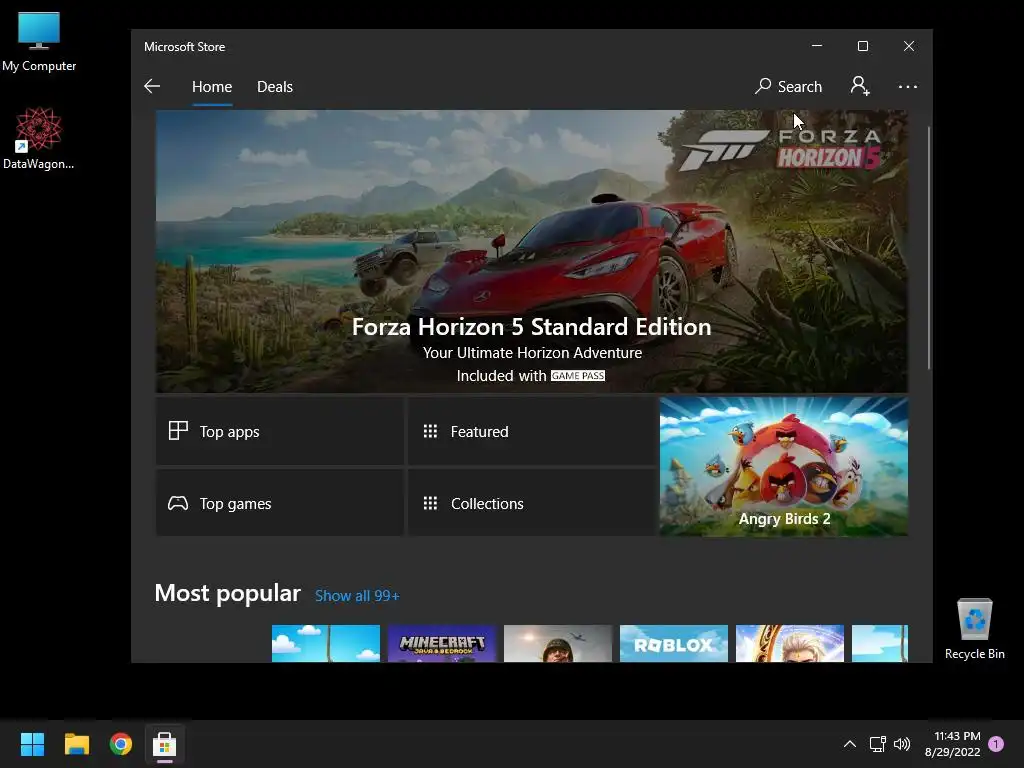Image resolution: width=1024 pixels, height=768 pixels.
Task: Open network status in system tray
Action: (877, 744)
